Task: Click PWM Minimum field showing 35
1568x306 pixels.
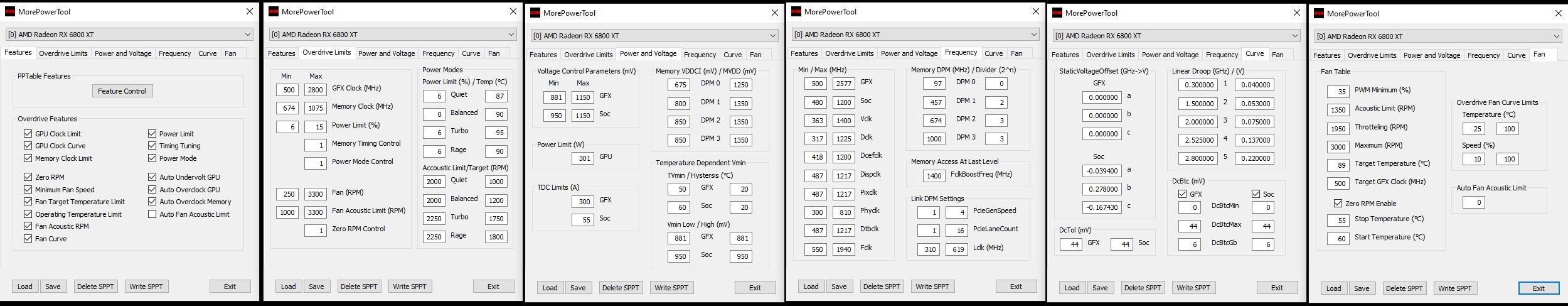Action: (1338, 92)
